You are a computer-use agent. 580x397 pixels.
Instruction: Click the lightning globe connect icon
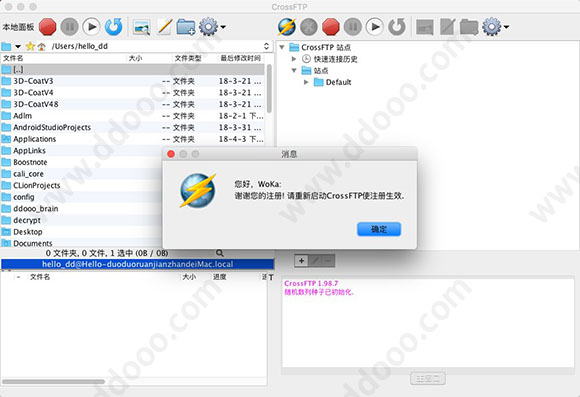pyautogui.click(x=287, y=27)
